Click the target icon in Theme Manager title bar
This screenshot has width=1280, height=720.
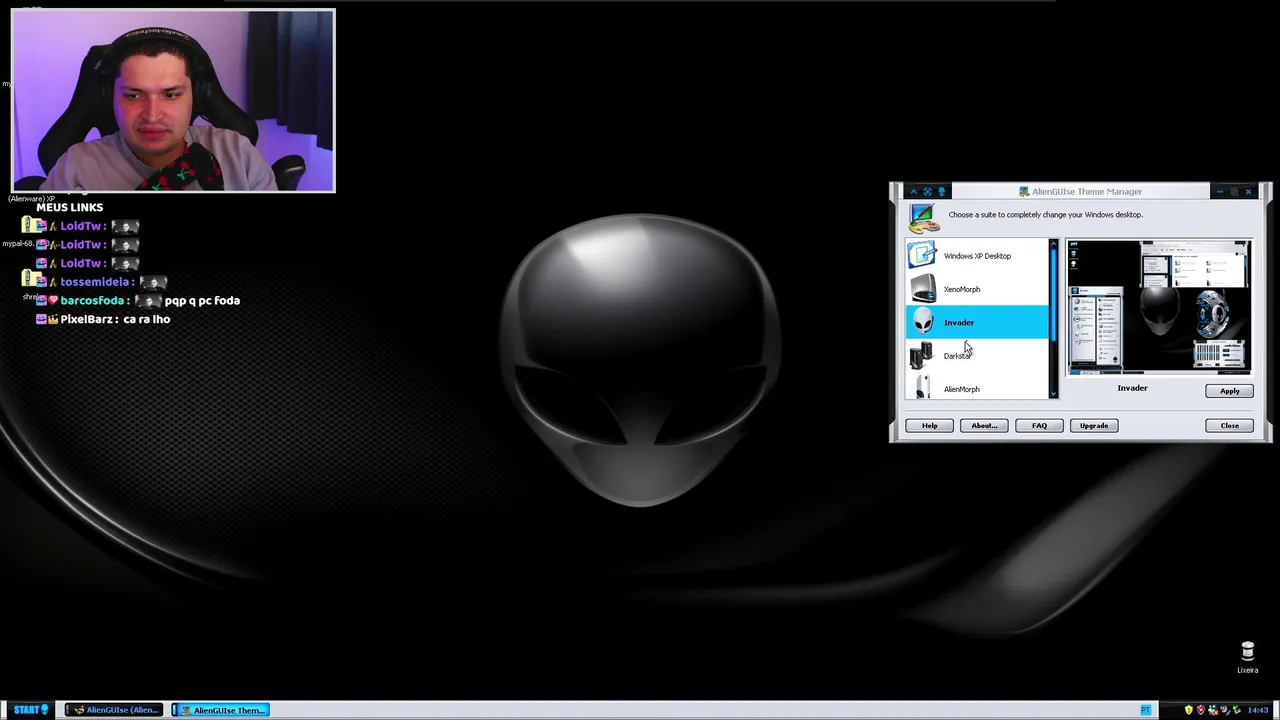[927, 192]
